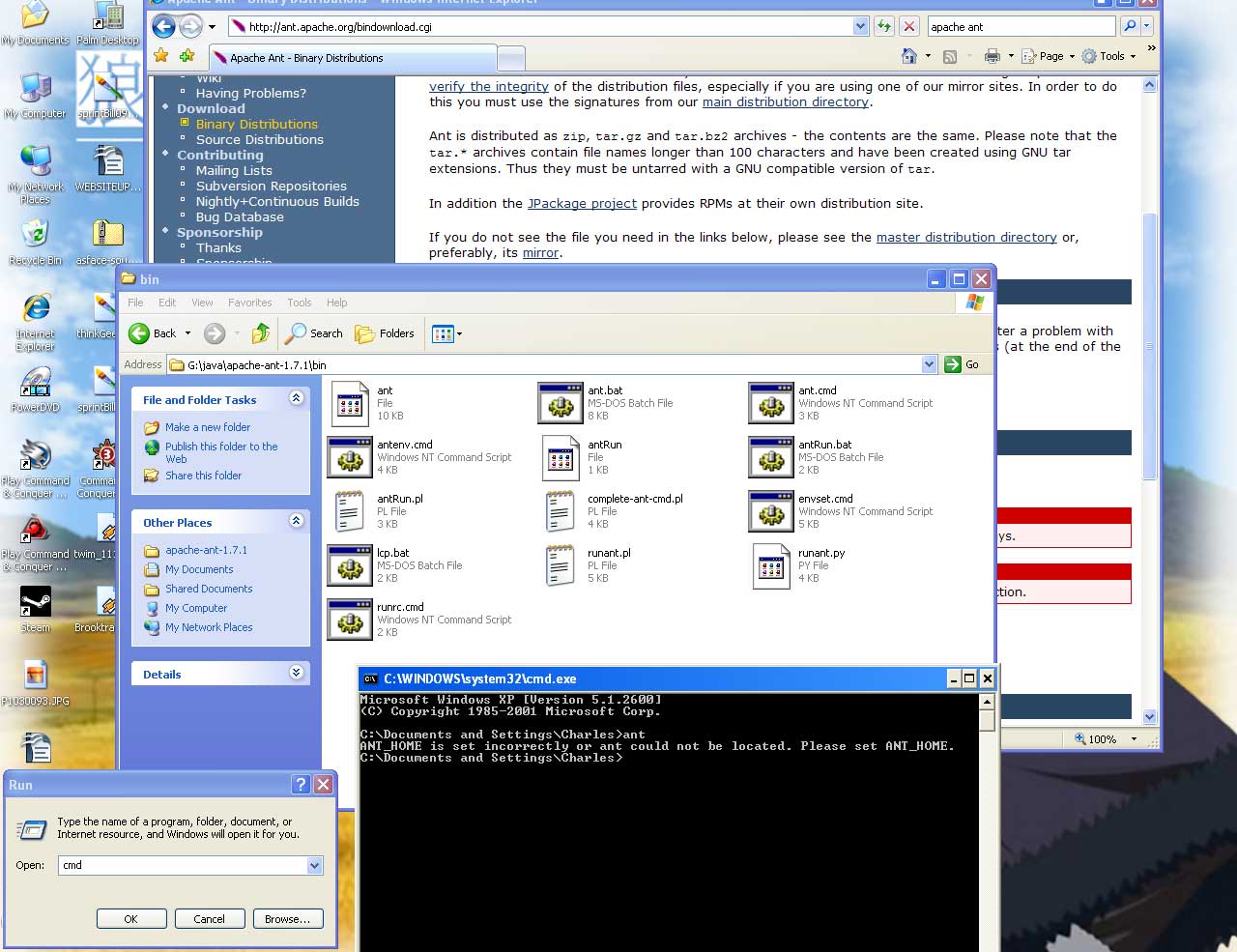Open the Back button history dropdown
The width and height of the screenshot is (1237, 952).
click(x=187, y=333)
